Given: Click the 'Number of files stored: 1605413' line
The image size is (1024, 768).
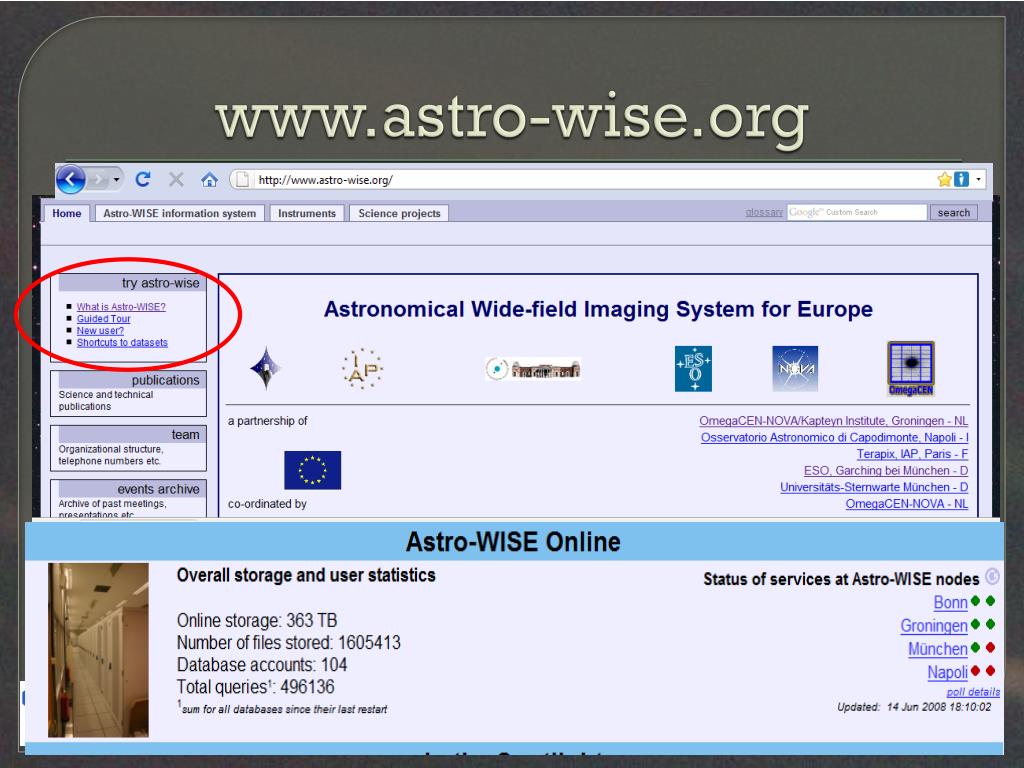Looking at the screenshot, I should [289, 643].
